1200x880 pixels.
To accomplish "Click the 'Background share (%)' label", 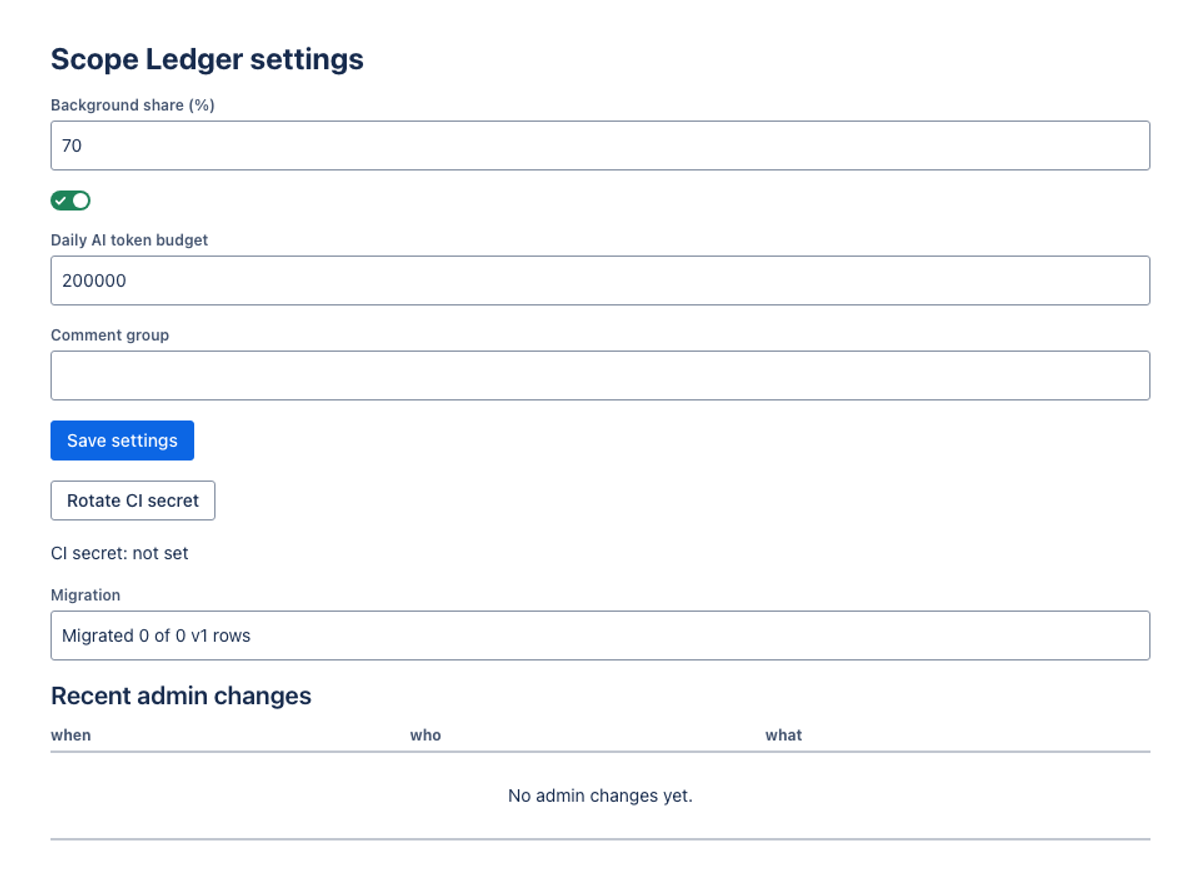I will 133,105.
